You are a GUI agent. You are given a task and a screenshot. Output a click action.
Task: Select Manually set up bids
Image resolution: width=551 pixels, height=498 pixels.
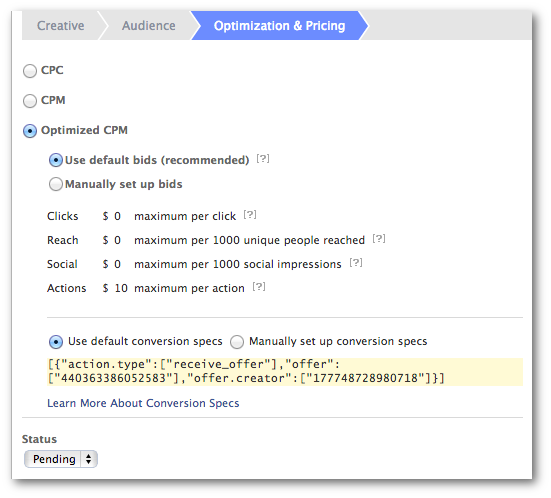(x=56, y=184)
